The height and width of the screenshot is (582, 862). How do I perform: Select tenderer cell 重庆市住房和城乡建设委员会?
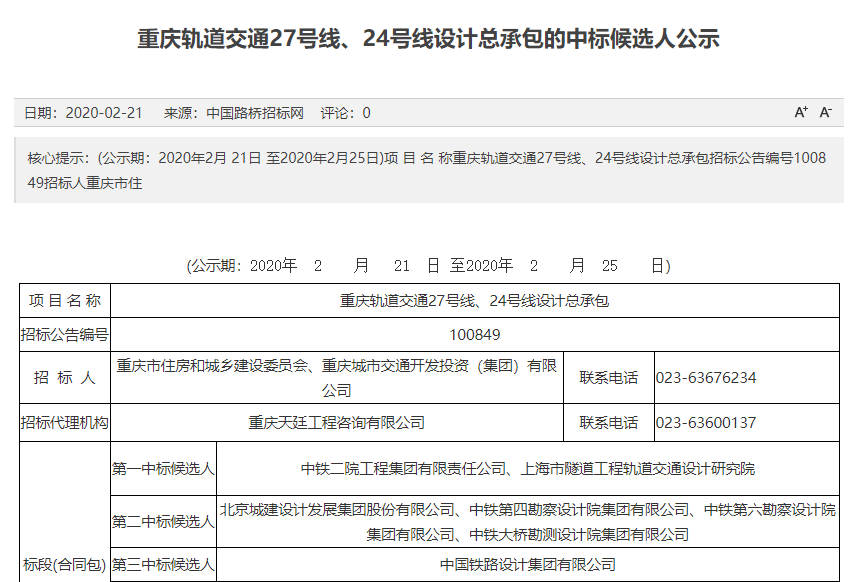click(337, 378)
